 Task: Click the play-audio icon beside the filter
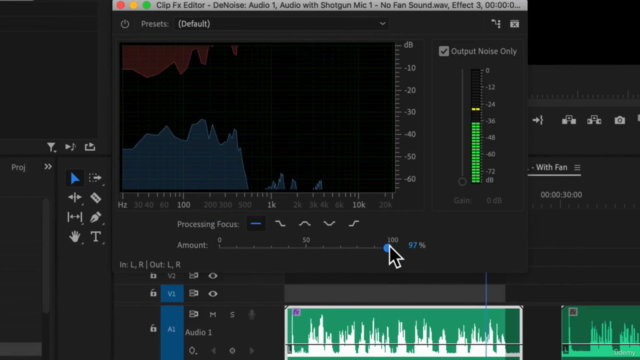coord(70,147)
